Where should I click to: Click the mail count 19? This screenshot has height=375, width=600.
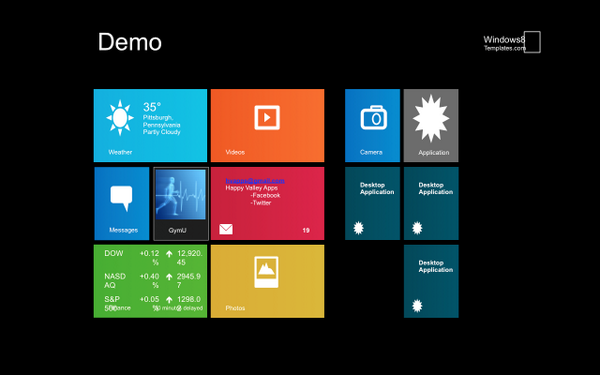(306, 230)
